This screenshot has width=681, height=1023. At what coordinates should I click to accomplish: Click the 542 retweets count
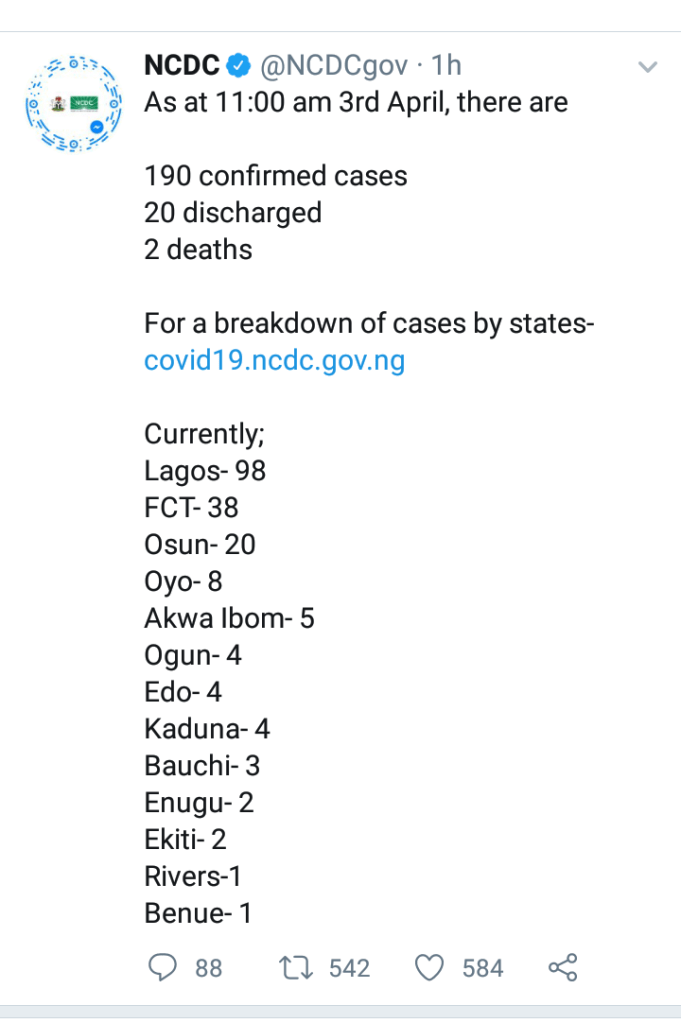tap(349, 968)
